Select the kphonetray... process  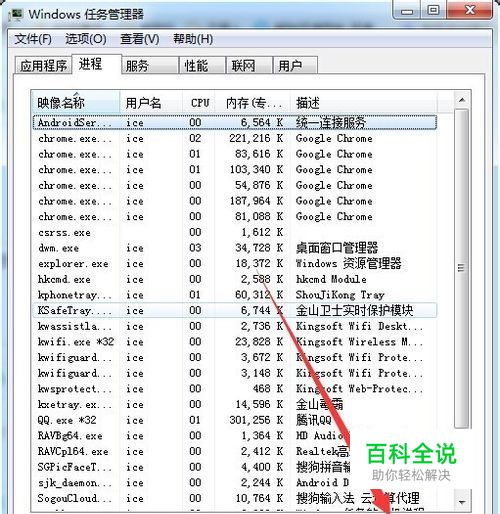click(235, 295)
